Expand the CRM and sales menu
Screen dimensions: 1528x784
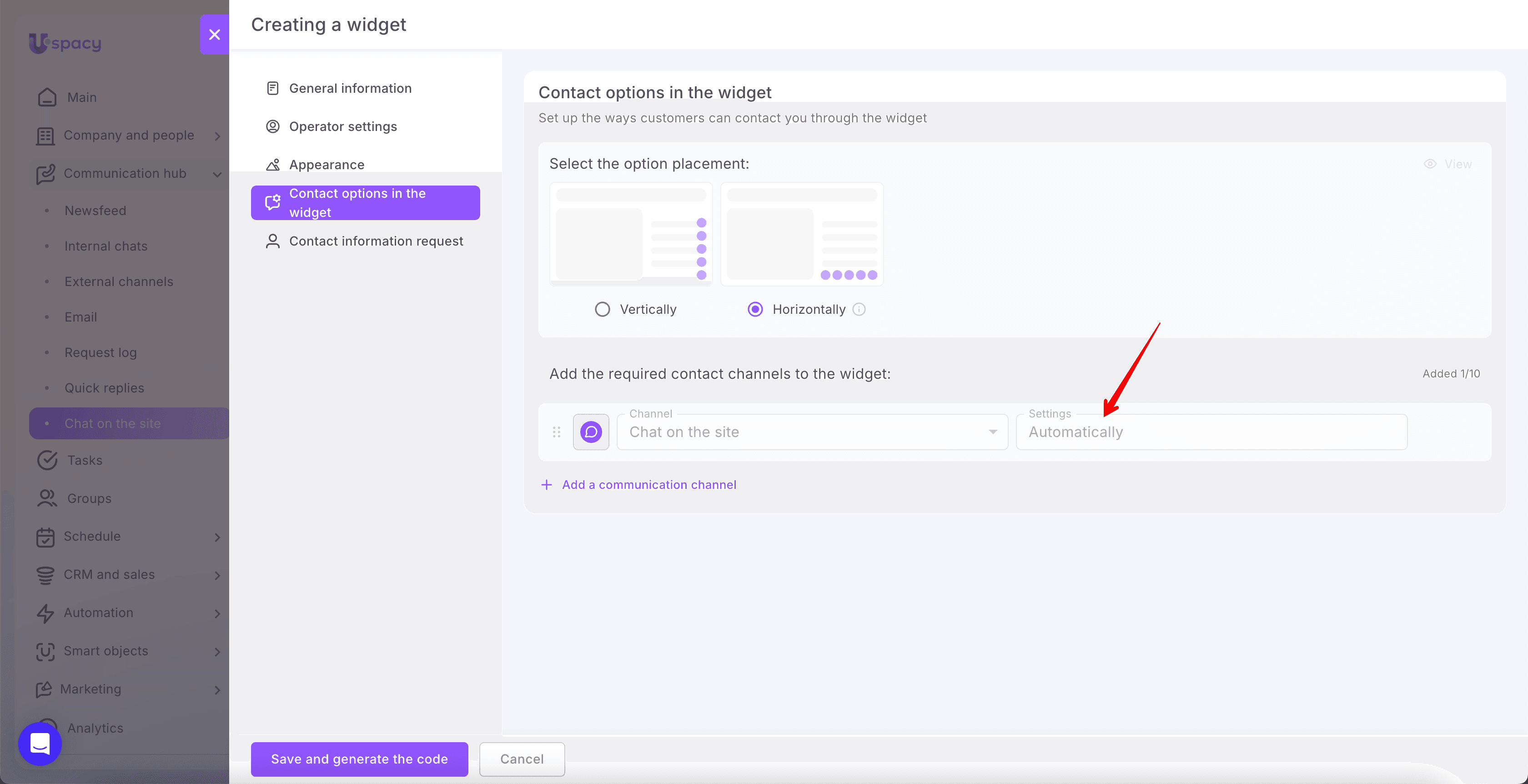click(217, 575)
